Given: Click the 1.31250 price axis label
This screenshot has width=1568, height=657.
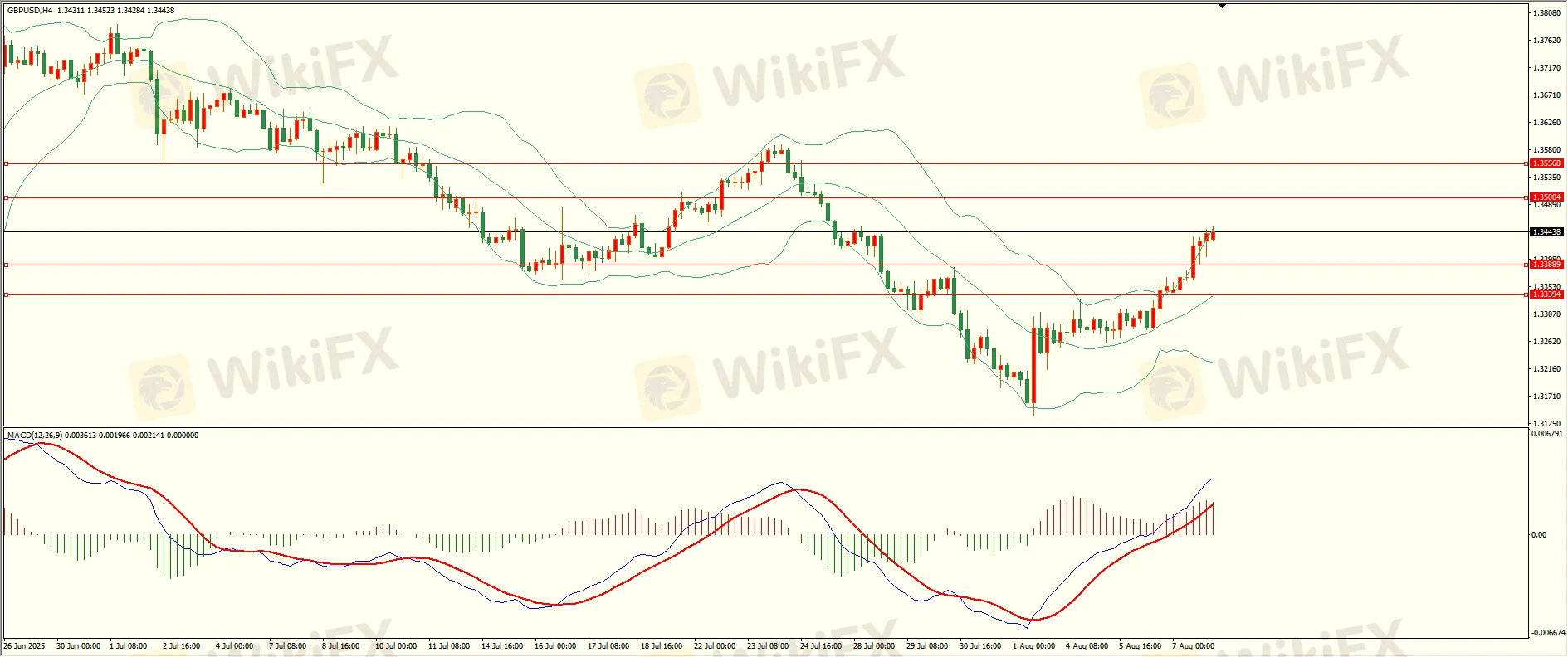Looking at the screenshot, I should click(x=1547, y=424).
